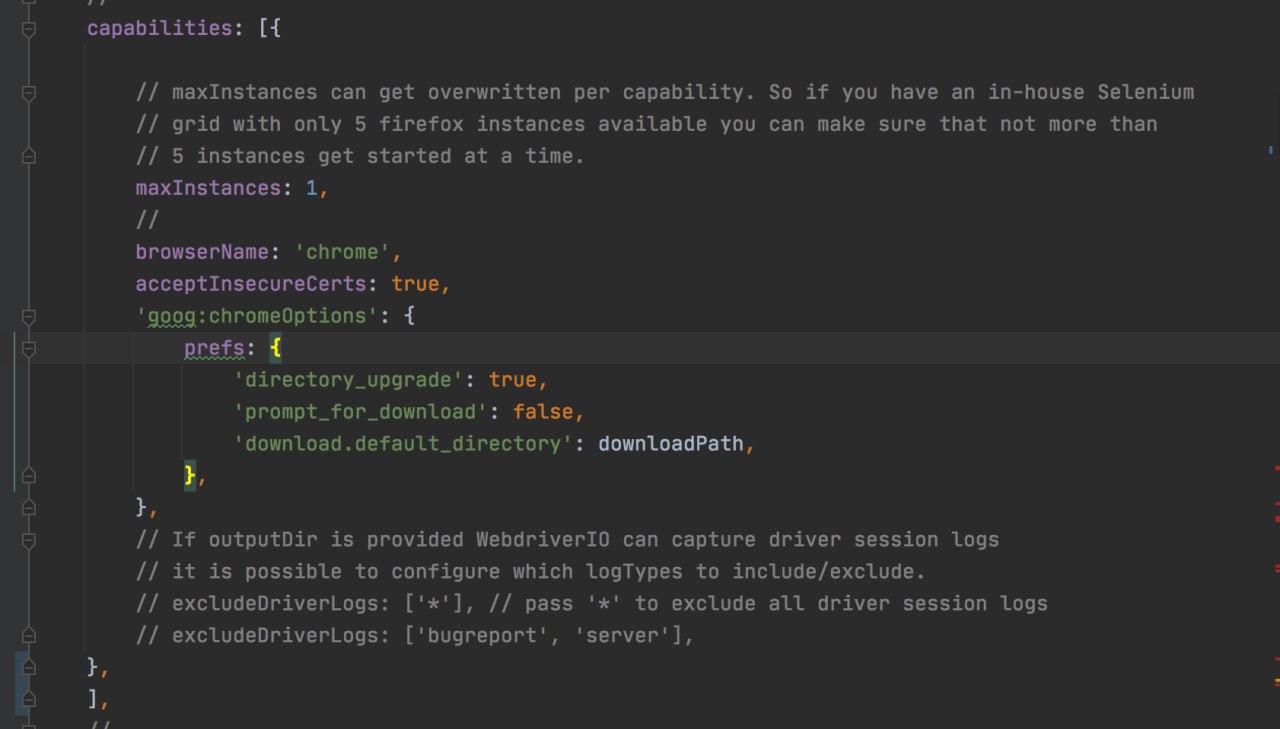Collapse the outputDir comment block in gutter
The height and width of the screenshot is (729, 1280).
click(x=28, y=540)
